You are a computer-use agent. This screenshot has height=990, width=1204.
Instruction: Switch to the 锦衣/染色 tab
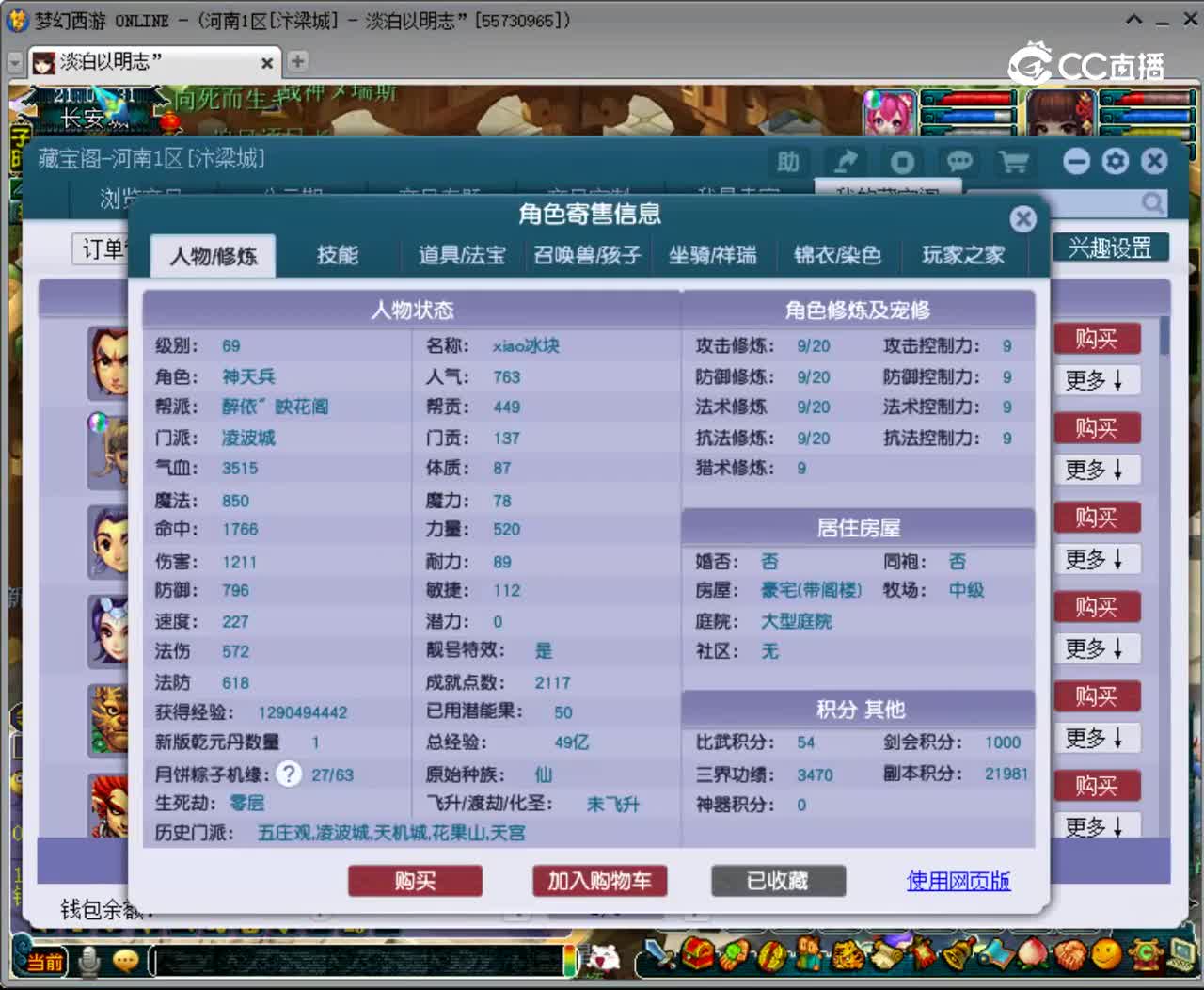pos(838,255)
